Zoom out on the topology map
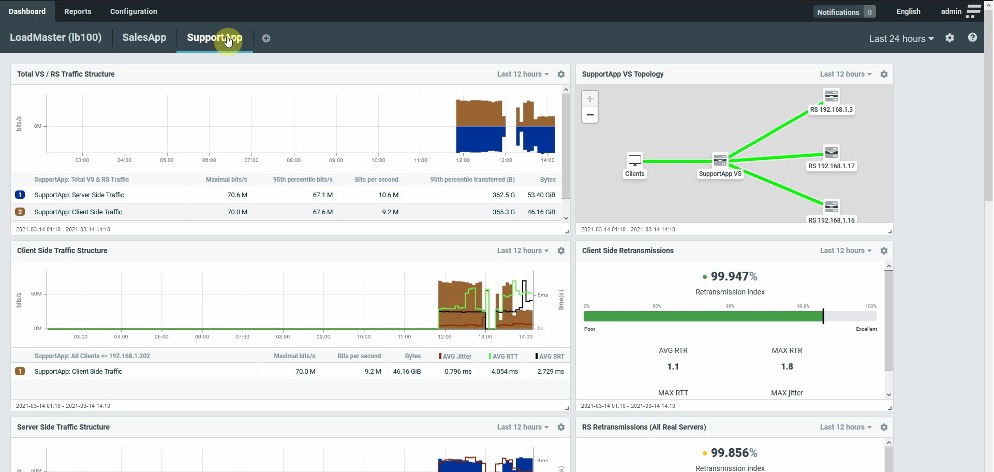The width and height of the screenshot is (994, 472). tap(590, 115)
